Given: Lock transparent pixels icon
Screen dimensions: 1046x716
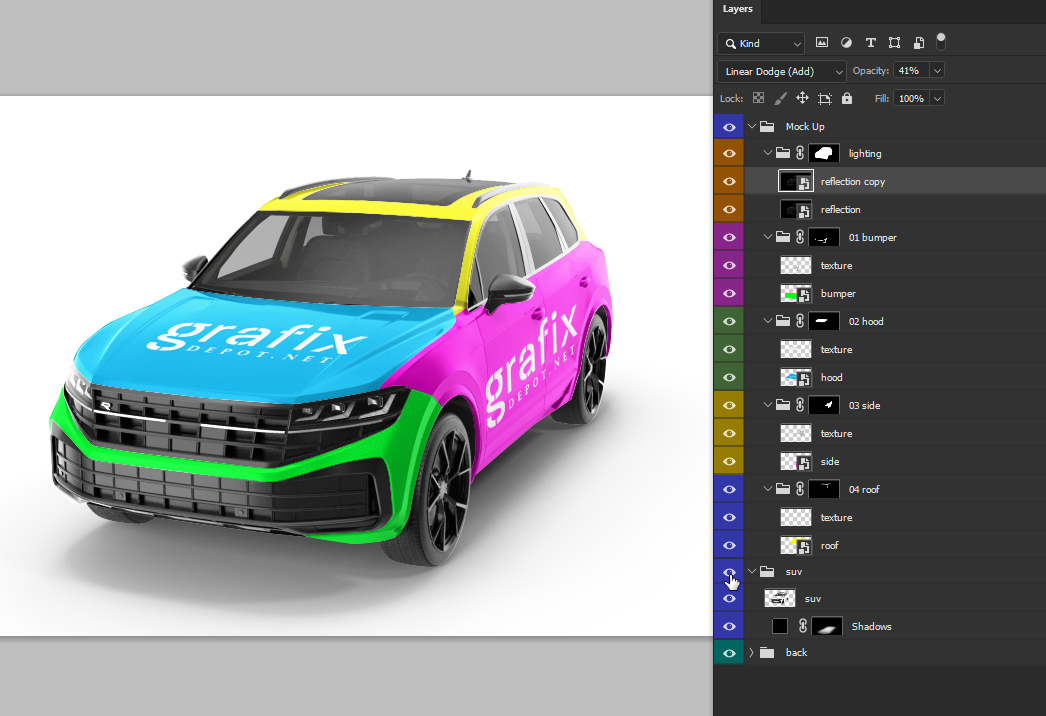Looking at the screenshot, I should coord(758,99).
